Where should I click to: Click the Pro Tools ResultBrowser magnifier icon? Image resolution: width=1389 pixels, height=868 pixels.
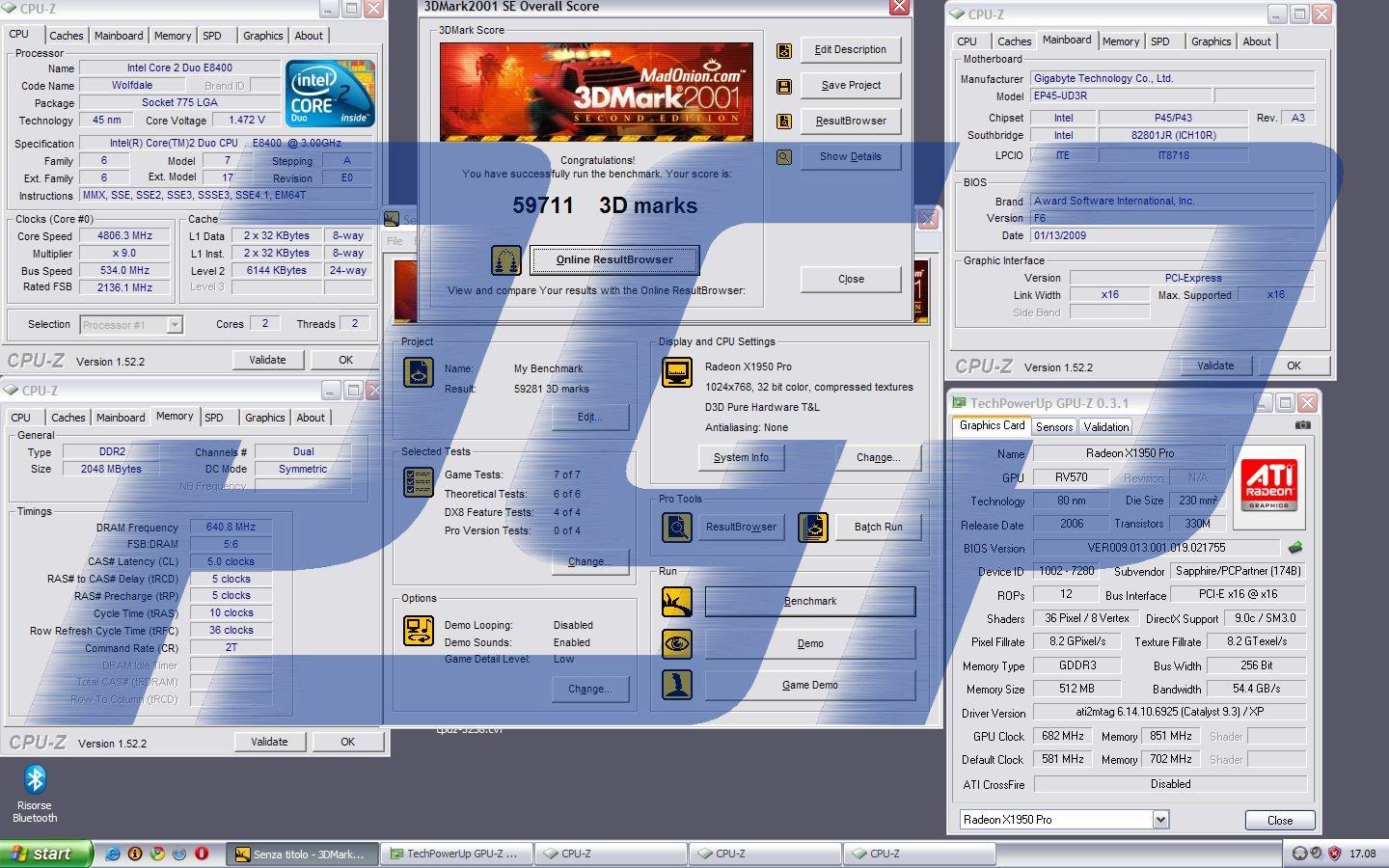pyautogui.click(x=677, y=527)
